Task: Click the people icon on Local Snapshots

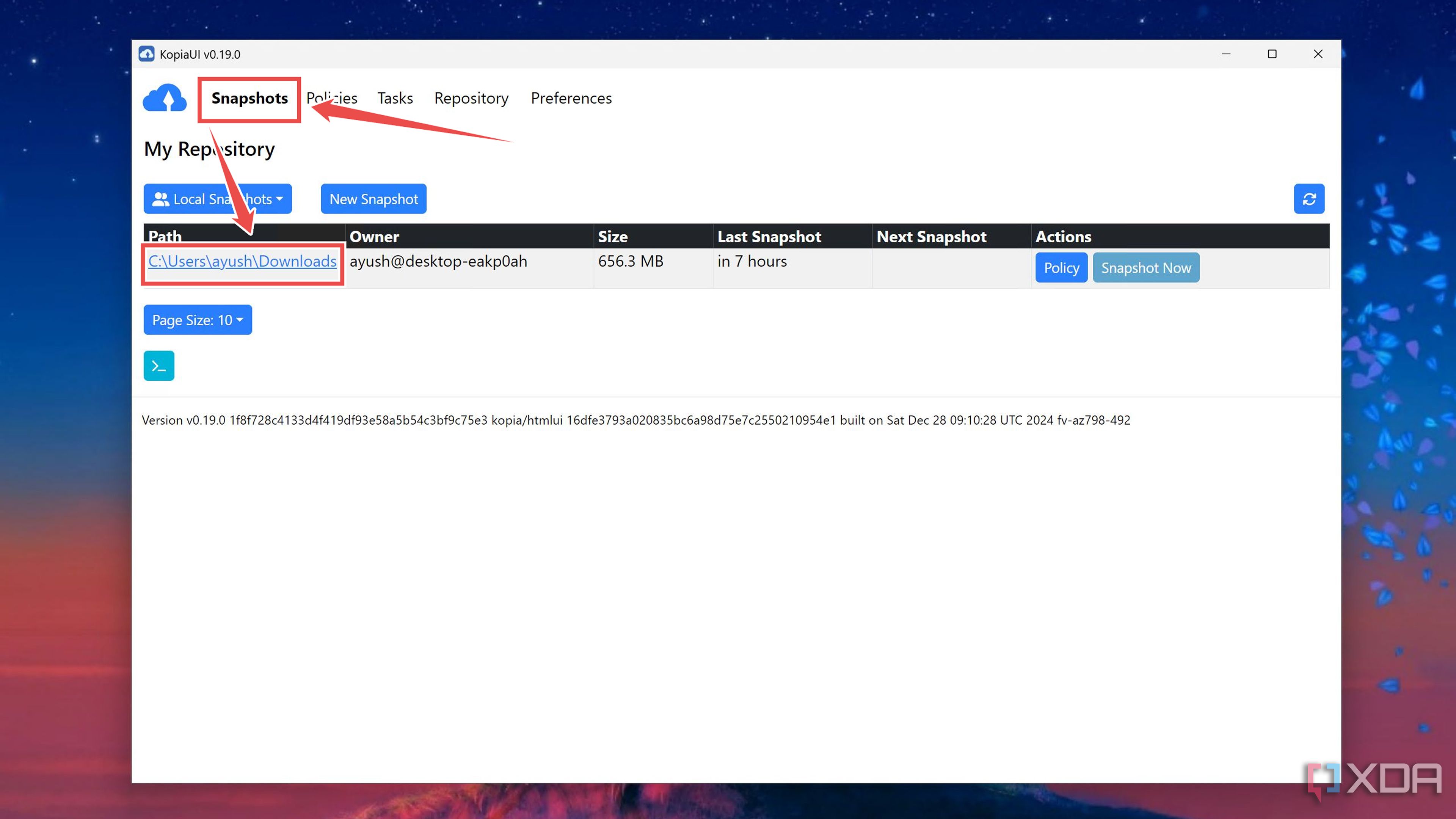Action: pyautogui.click(x=160, y=199)
